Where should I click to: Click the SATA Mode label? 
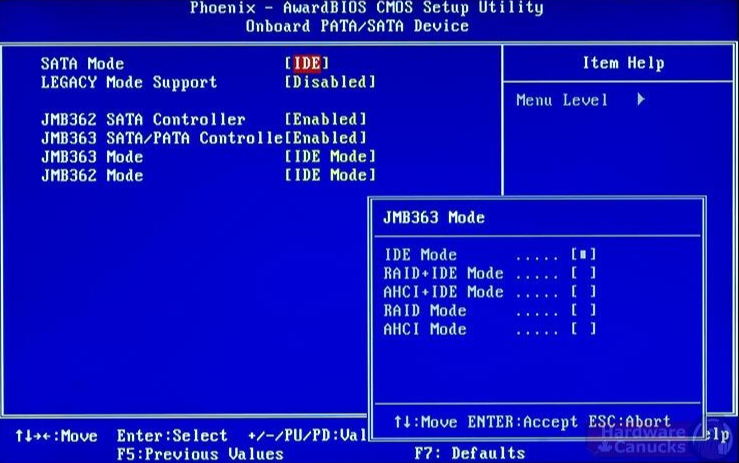82,64
